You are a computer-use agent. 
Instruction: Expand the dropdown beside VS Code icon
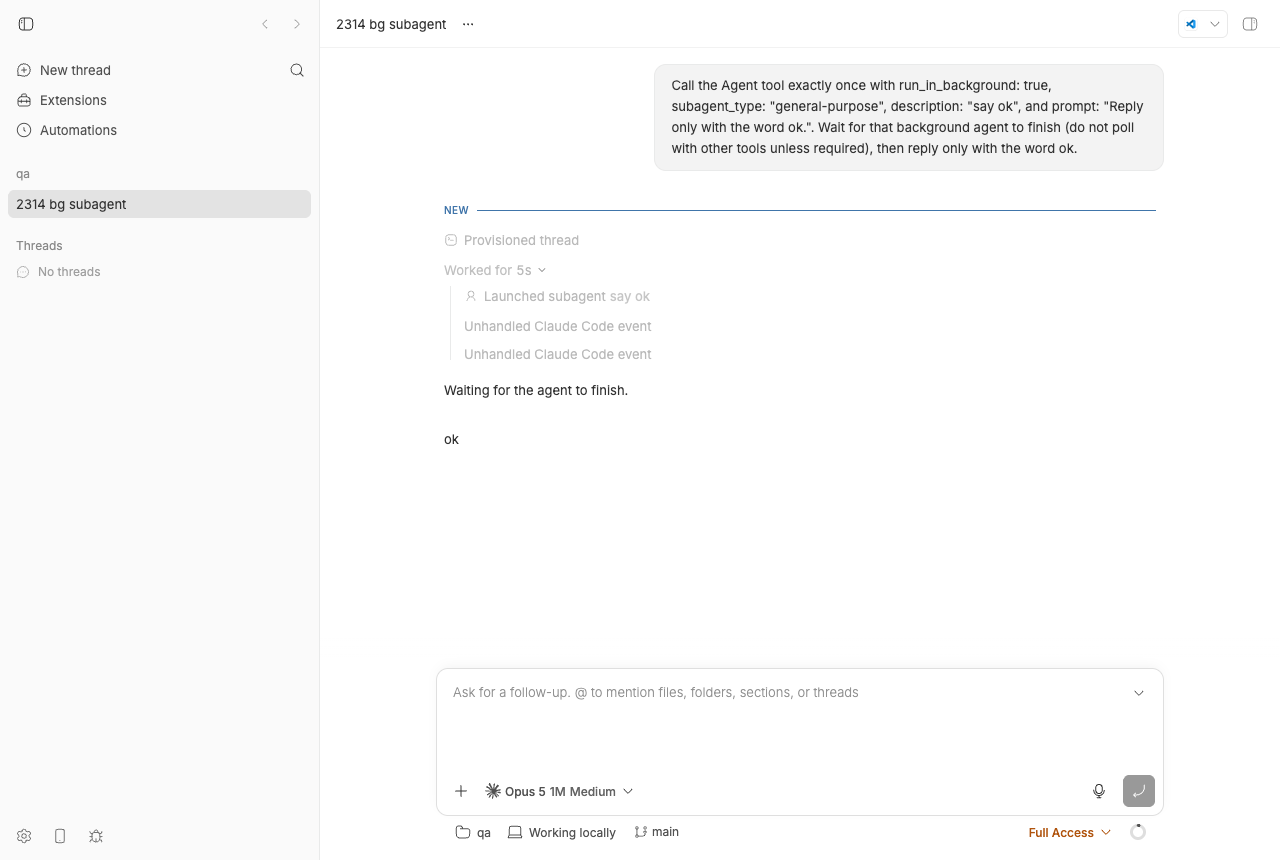coord(1215,24)
